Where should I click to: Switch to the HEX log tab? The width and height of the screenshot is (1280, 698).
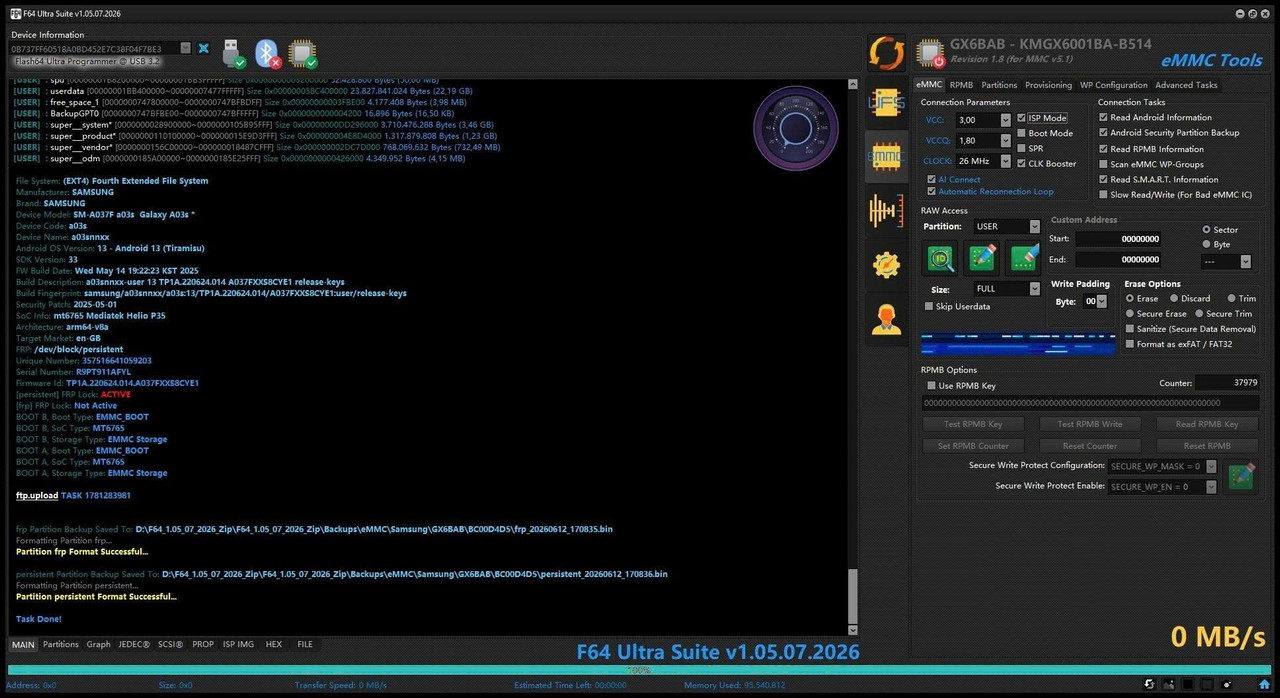click(273, 645)
